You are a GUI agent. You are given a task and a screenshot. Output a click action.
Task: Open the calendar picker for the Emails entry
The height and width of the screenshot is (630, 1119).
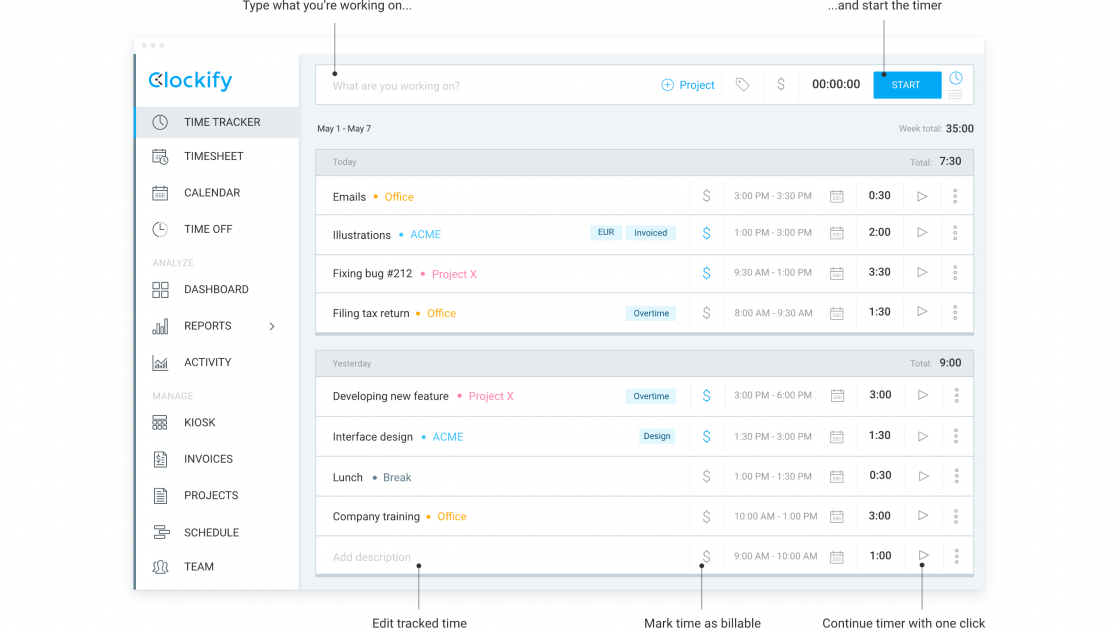point(836,196)
